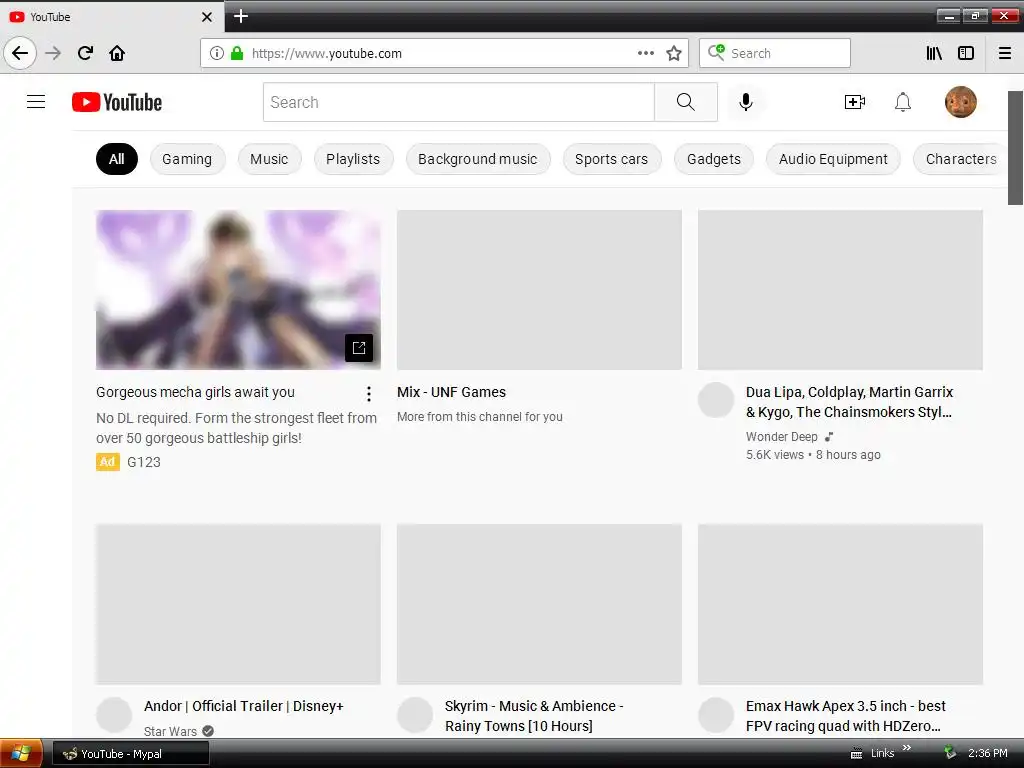Click the taskbar keyboard icon
Screen dimensions: 1024x768
tap(856, 754)
